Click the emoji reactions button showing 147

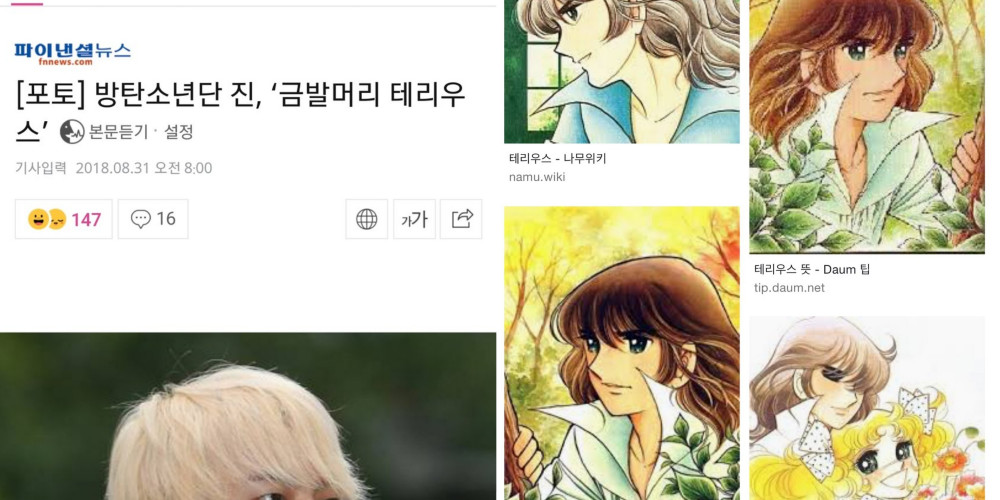tap(64, 219)
